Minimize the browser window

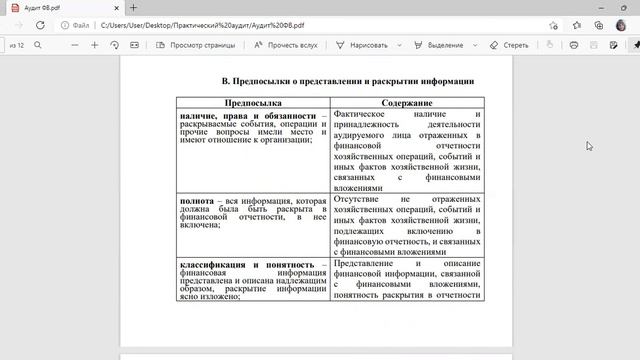pyautogui.click(x=601, y=8)
